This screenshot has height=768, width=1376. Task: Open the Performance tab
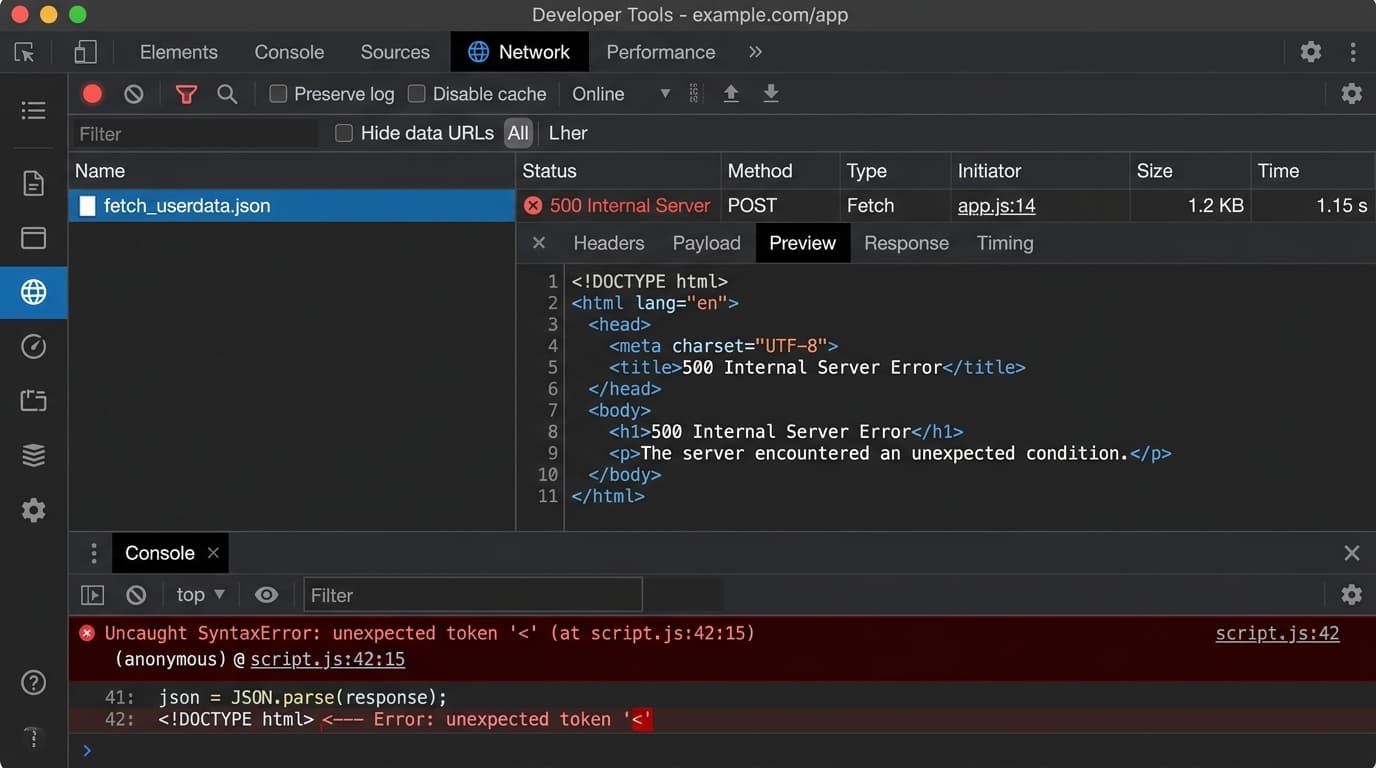click(x=661, y=52)
